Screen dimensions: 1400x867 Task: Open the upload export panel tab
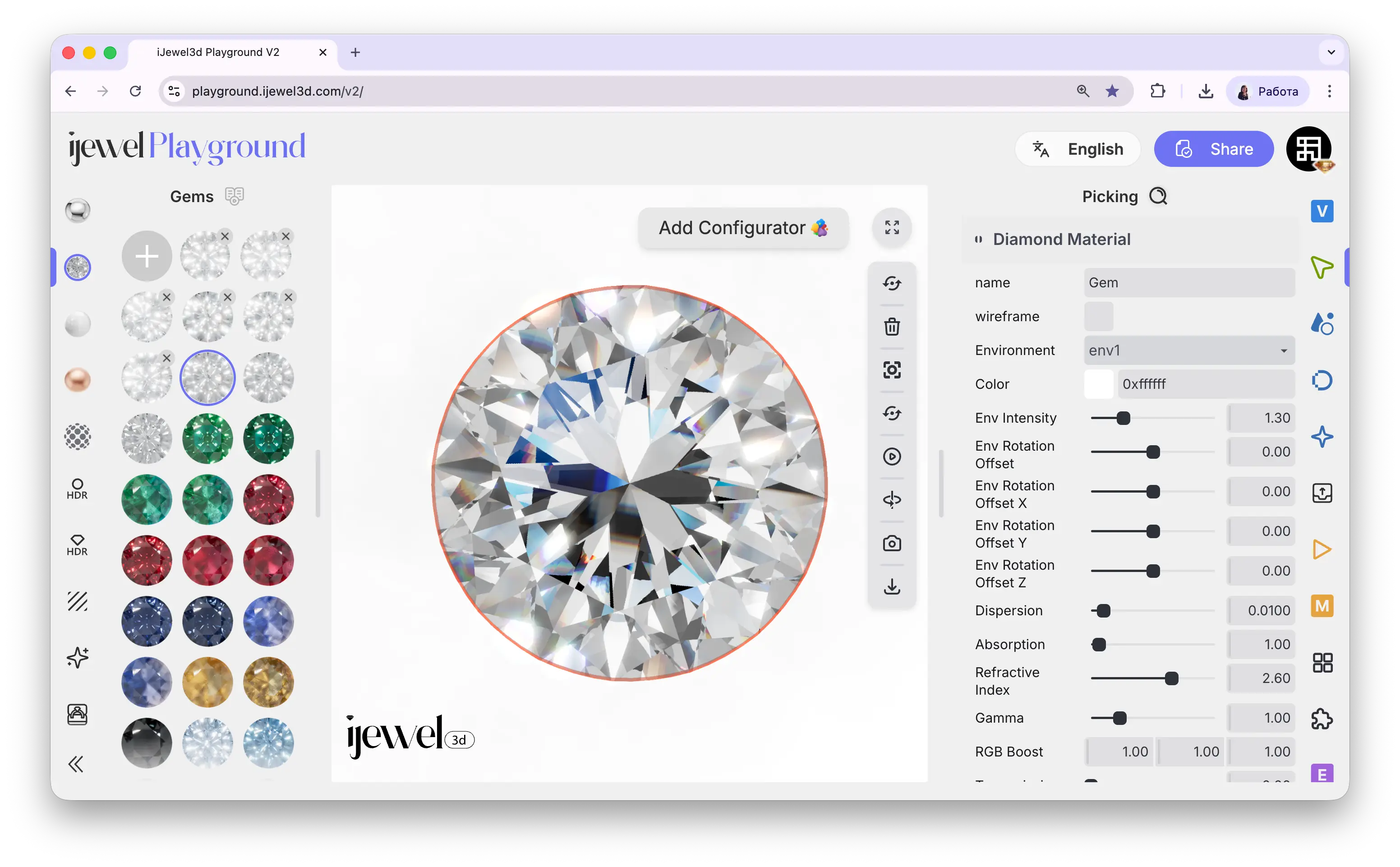click(x=1322, y=493)
